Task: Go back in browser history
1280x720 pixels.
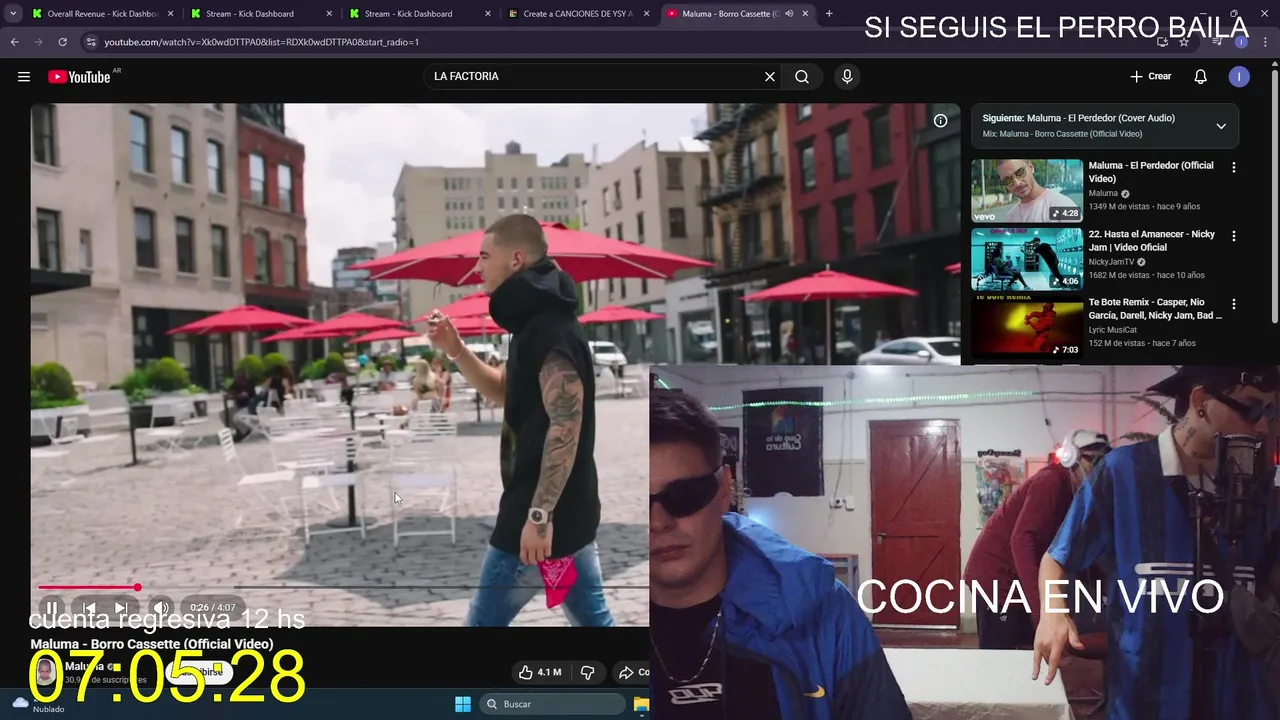Action: click(14, 42)
